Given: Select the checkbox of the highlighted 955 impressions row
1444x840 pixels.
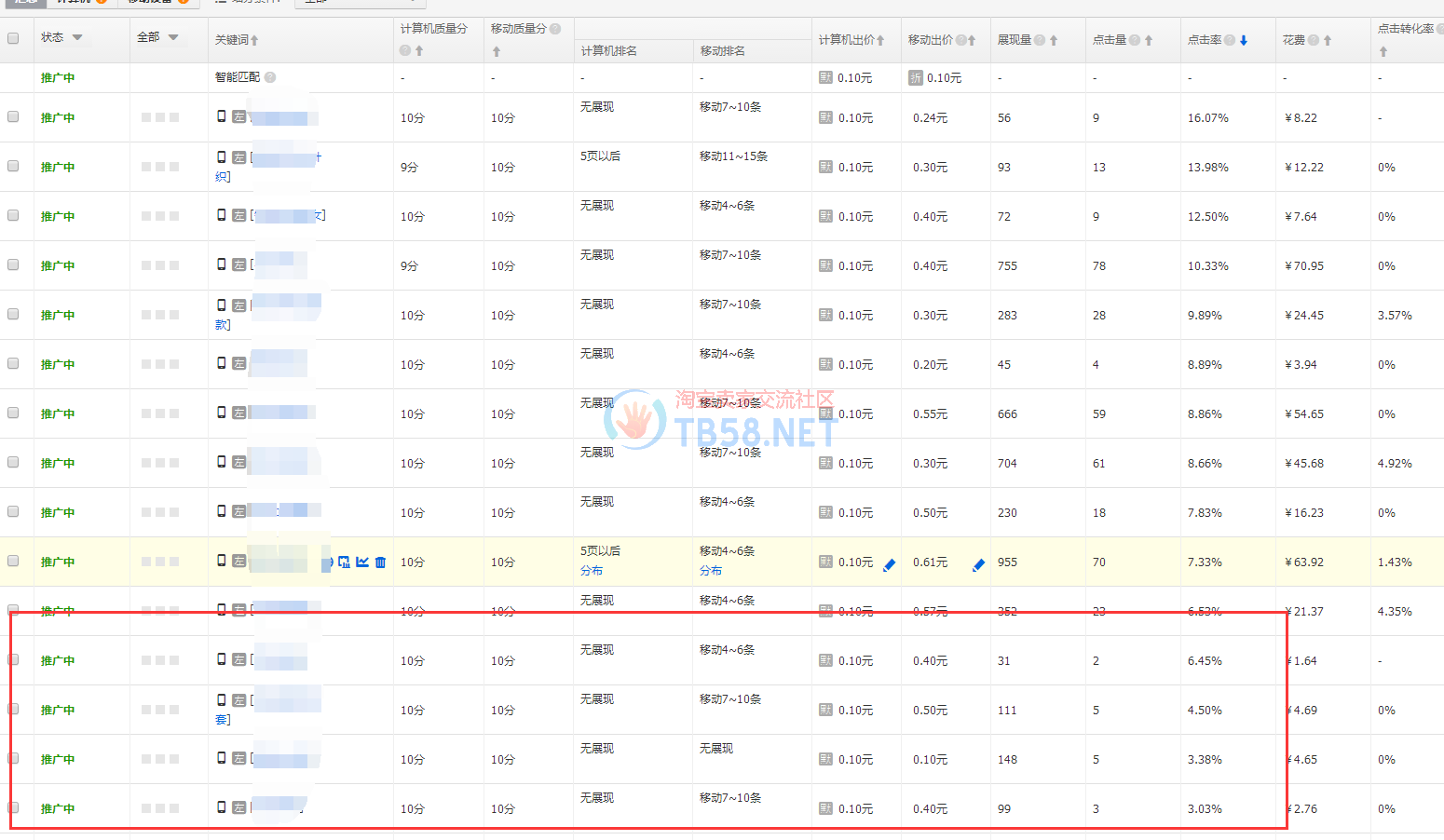Looking at the screenshot, I should 13,562.
